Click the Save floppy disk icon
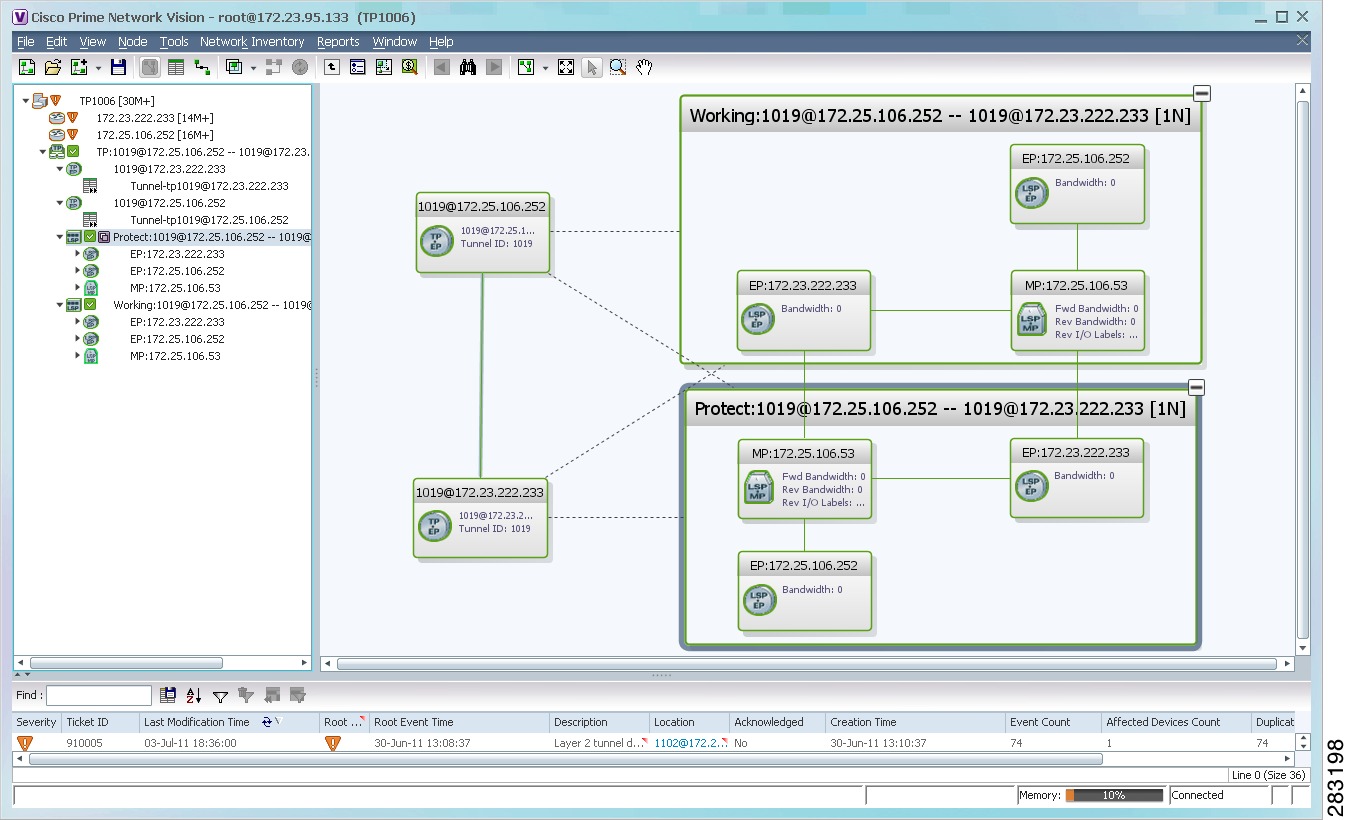1349x820 pixels. click(118, 67)
